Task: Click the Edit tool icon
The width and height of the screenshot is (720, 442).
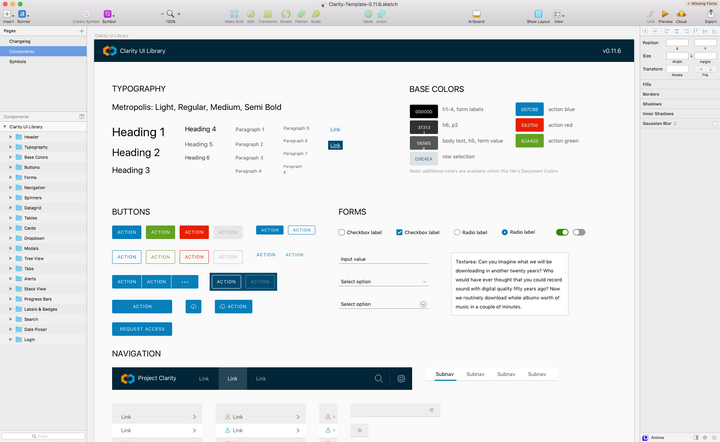Action: (251, 14)
